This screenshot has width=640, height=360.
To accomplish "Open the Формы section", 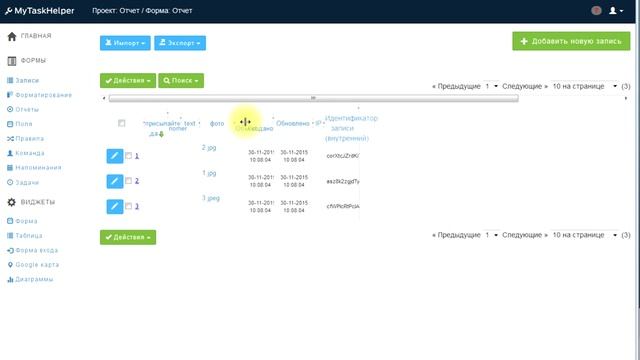I will click(x=33, y=60).
